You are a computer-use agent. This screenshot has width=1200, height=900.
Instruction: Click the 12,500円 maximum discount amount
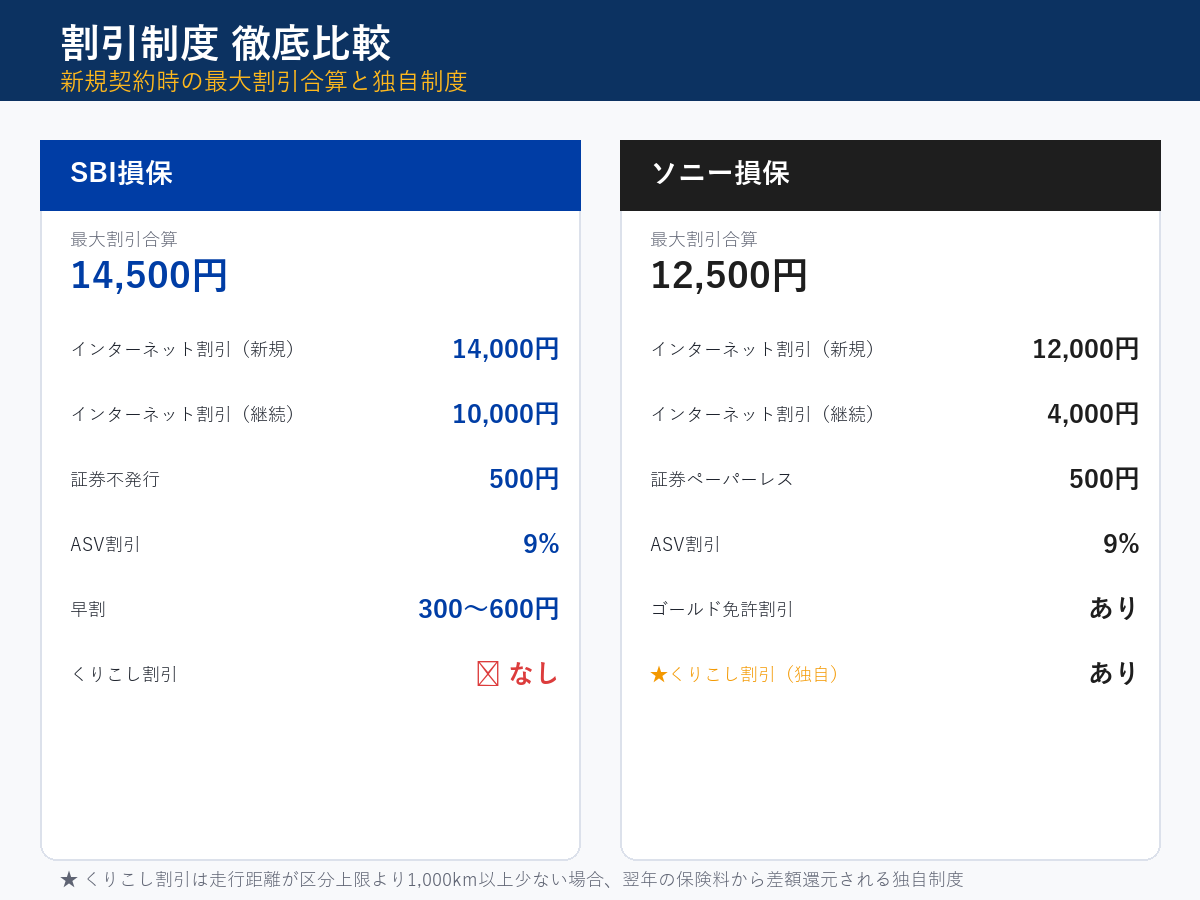click(728, 275)
